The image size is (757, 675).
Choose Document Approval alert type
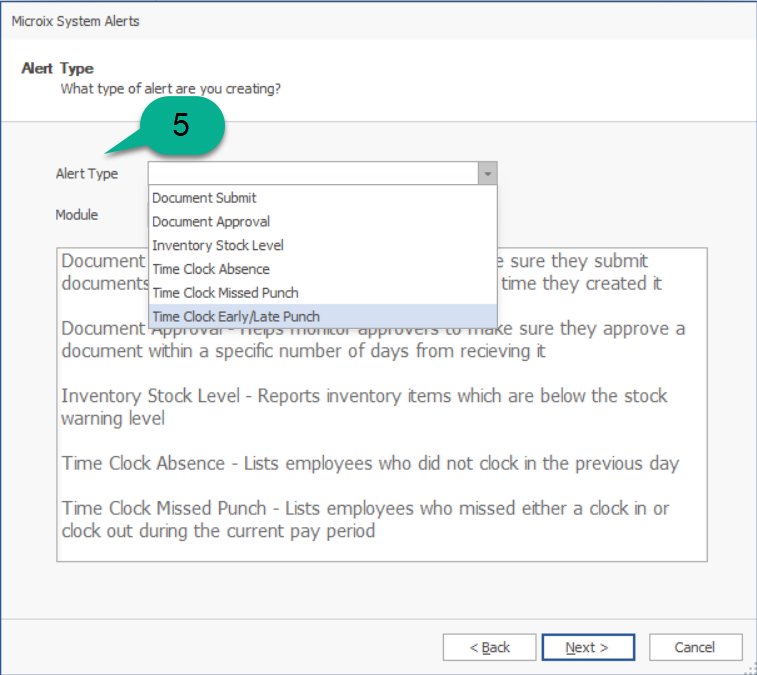211,222
